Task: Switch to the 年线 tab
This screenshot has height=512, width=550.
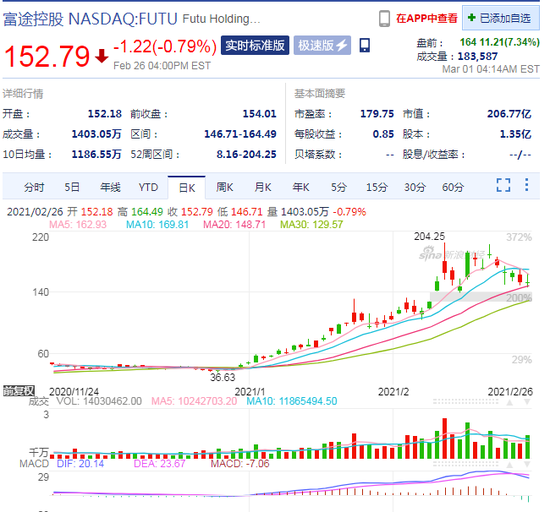Action: 110,187
